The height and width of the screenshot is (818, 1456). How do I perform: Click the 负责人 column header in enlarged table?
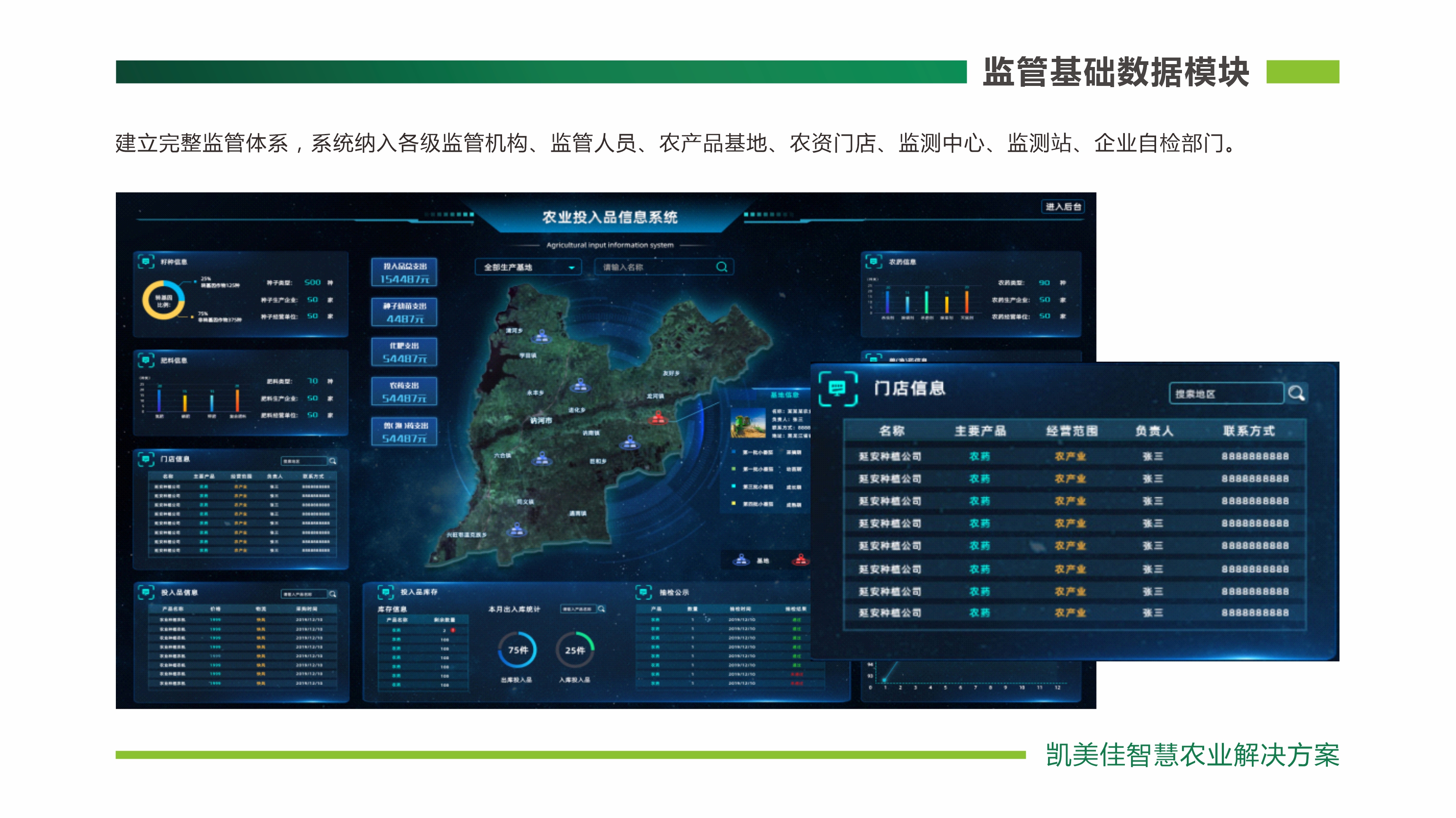pos(1154,431)
